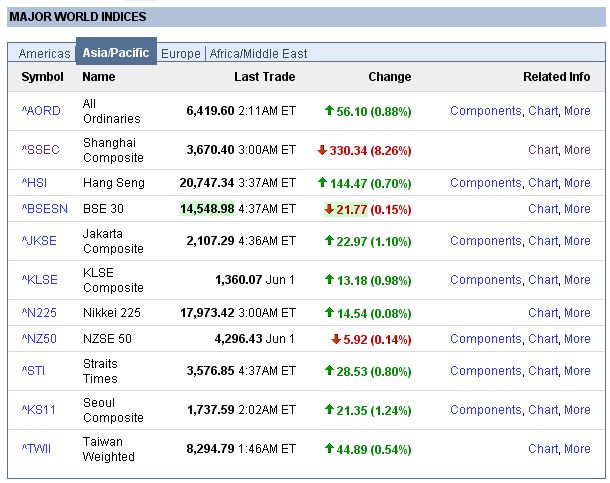Click the Last Trade column header
The width and height of the screenshot is (610, 483).
click(x=265, y=77)
